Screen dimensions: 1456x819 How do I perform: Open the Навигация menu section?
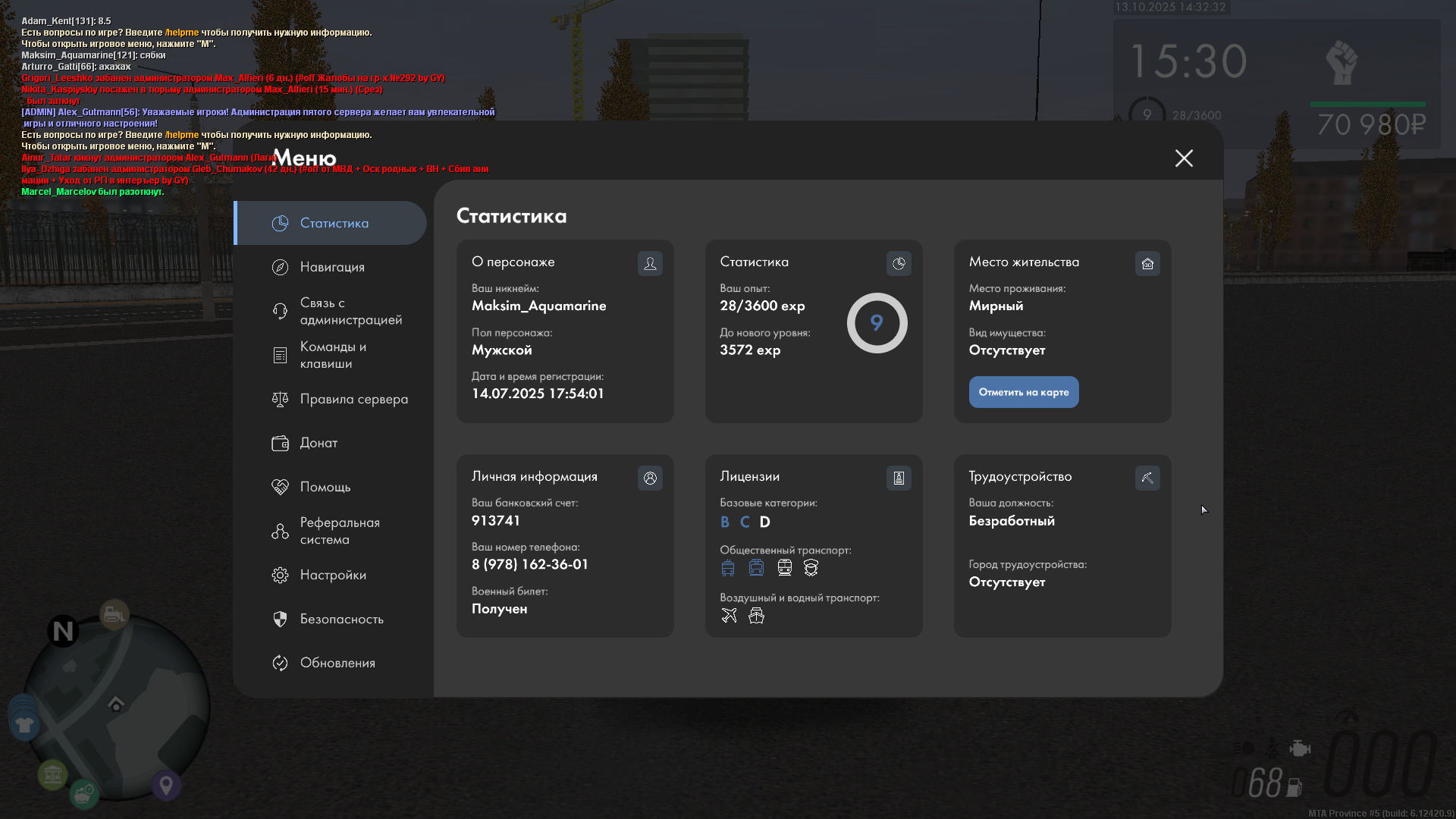point(332,267)
